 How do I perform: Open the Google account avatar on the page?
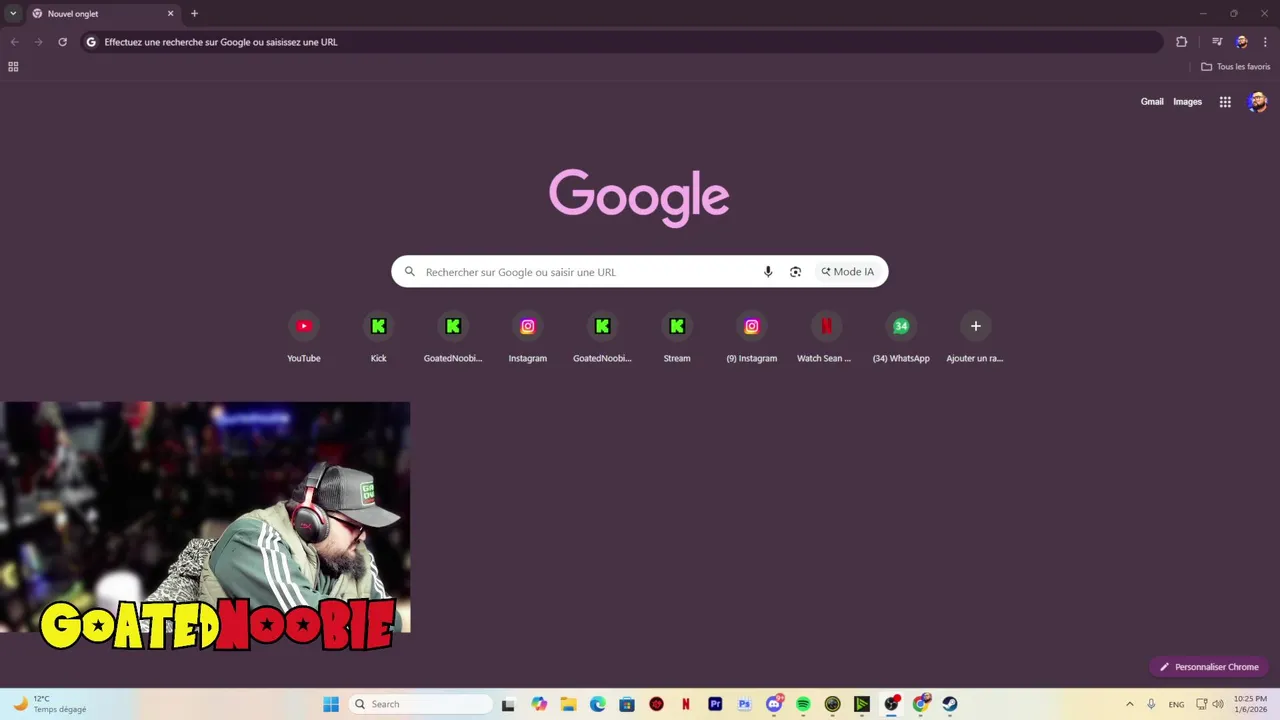point(1257,102)
